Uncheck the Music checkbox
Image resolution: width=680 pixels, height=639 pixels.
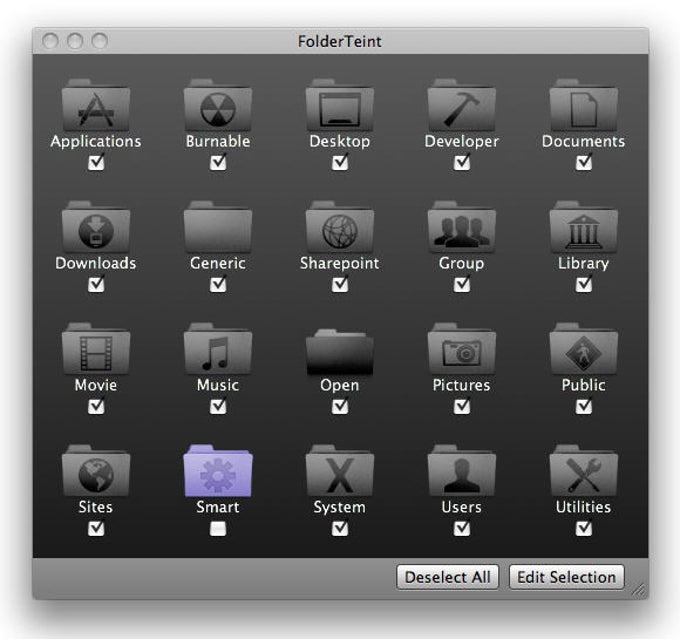[218, 406]
